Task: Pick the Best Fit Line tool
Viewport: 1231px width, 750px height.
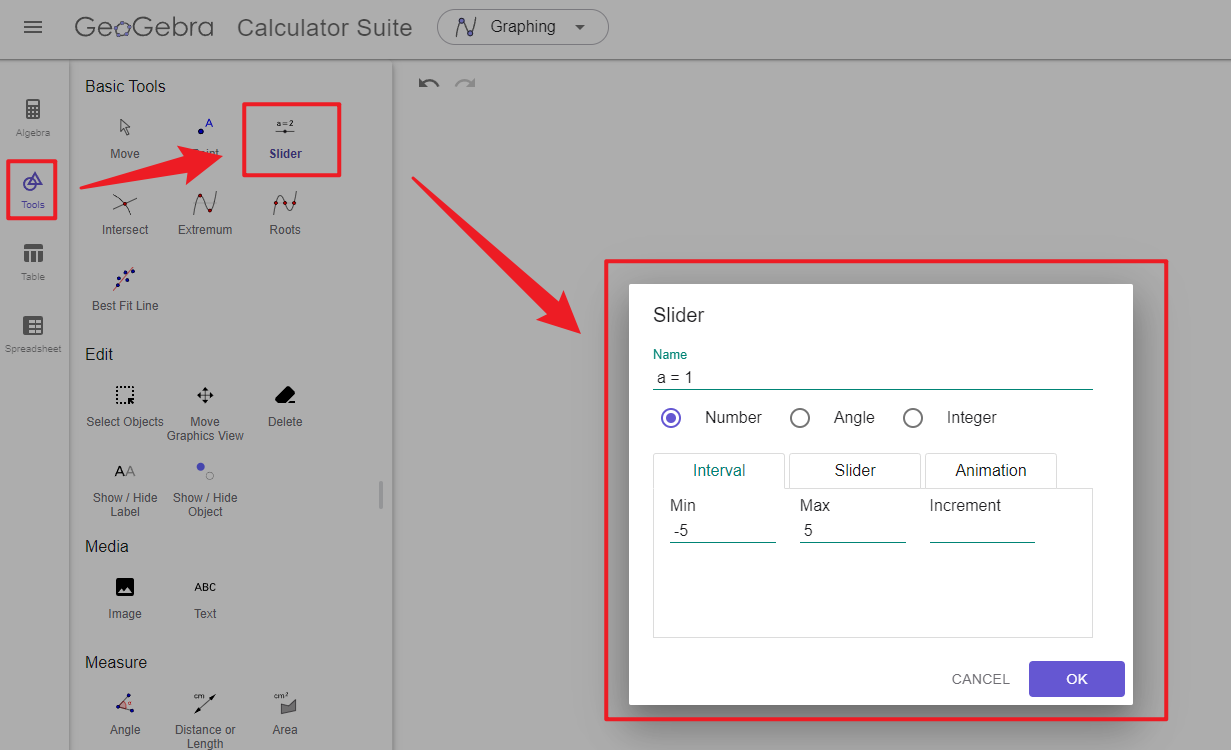Action: click(124, 289)
